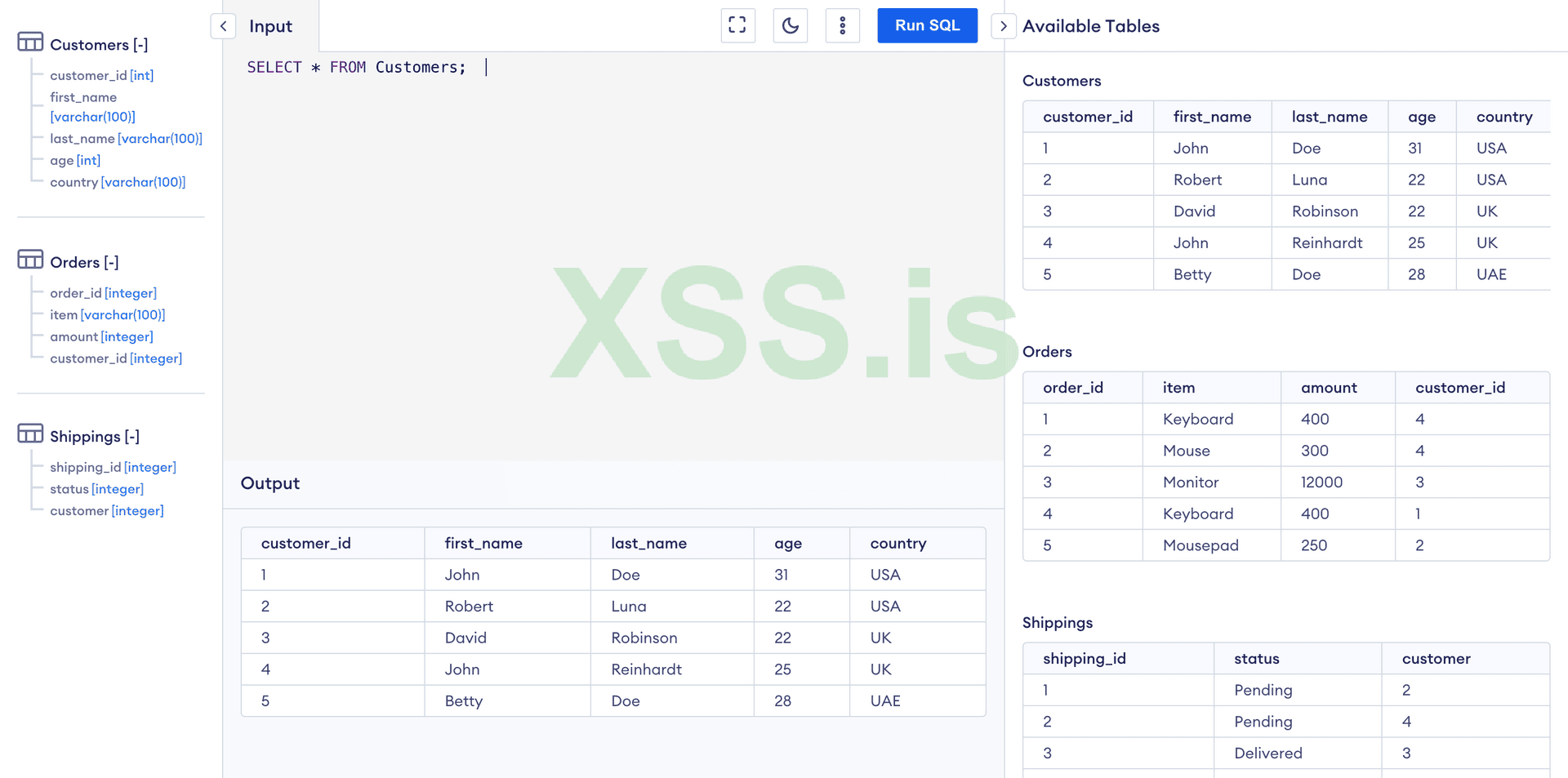Open the three-dot more options menu

point(842,25)
